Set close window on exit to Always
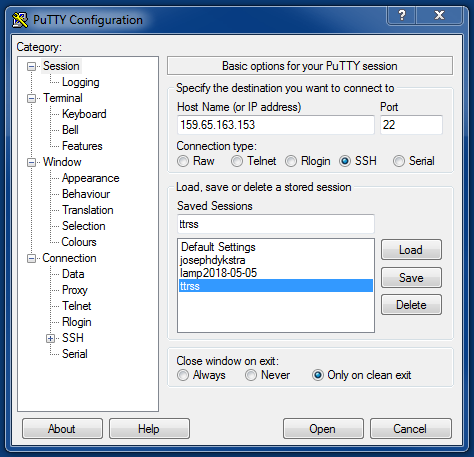The width and height of the screenshot is (474, 457). tap(183, 375)
